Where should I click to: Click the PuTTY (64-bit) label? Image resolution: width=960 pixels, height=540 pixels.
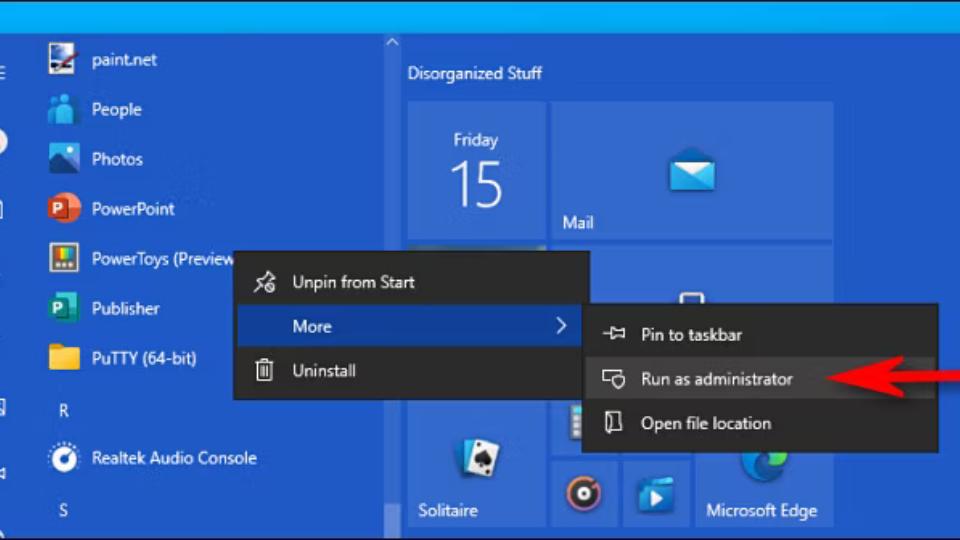(x=144, y=358)
